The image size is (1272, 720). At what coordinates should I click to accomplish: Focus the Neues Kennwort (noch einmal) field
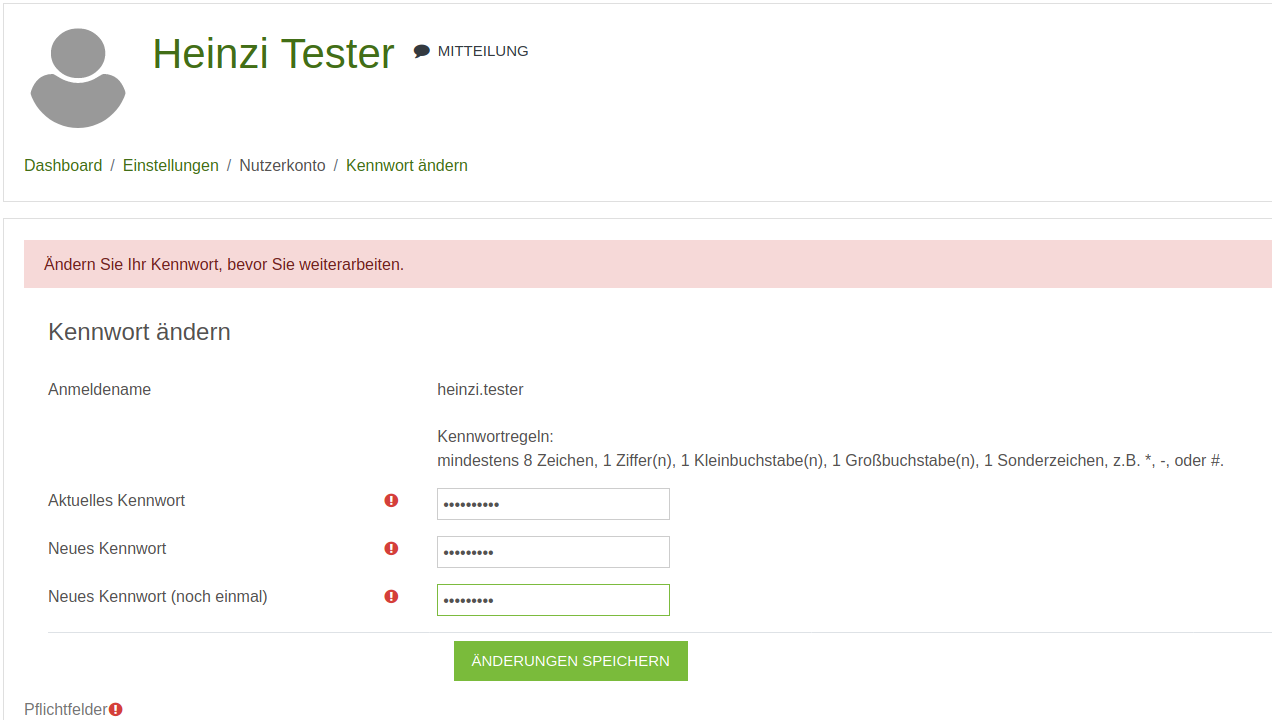(x=553, y=600)
